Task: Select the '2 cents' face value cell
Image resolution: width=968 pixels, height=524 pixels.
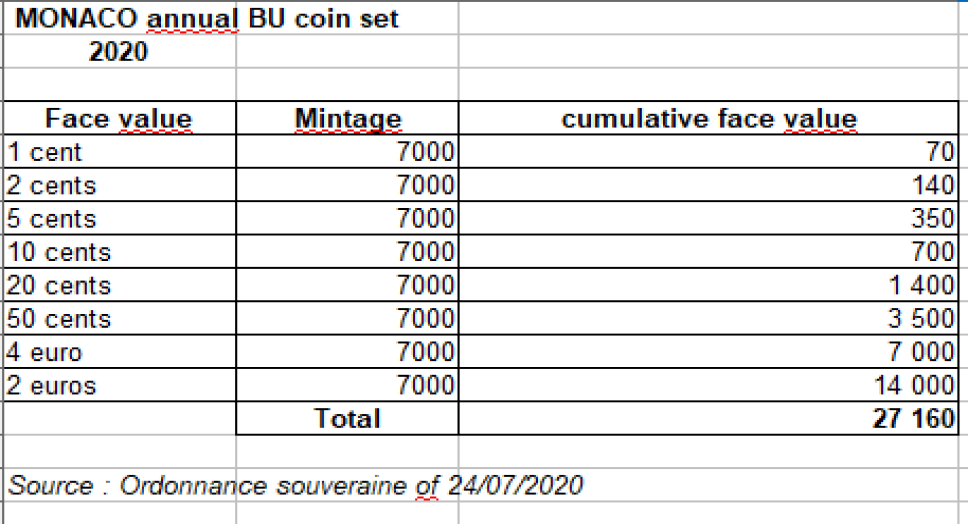Action: coord(119,185)
